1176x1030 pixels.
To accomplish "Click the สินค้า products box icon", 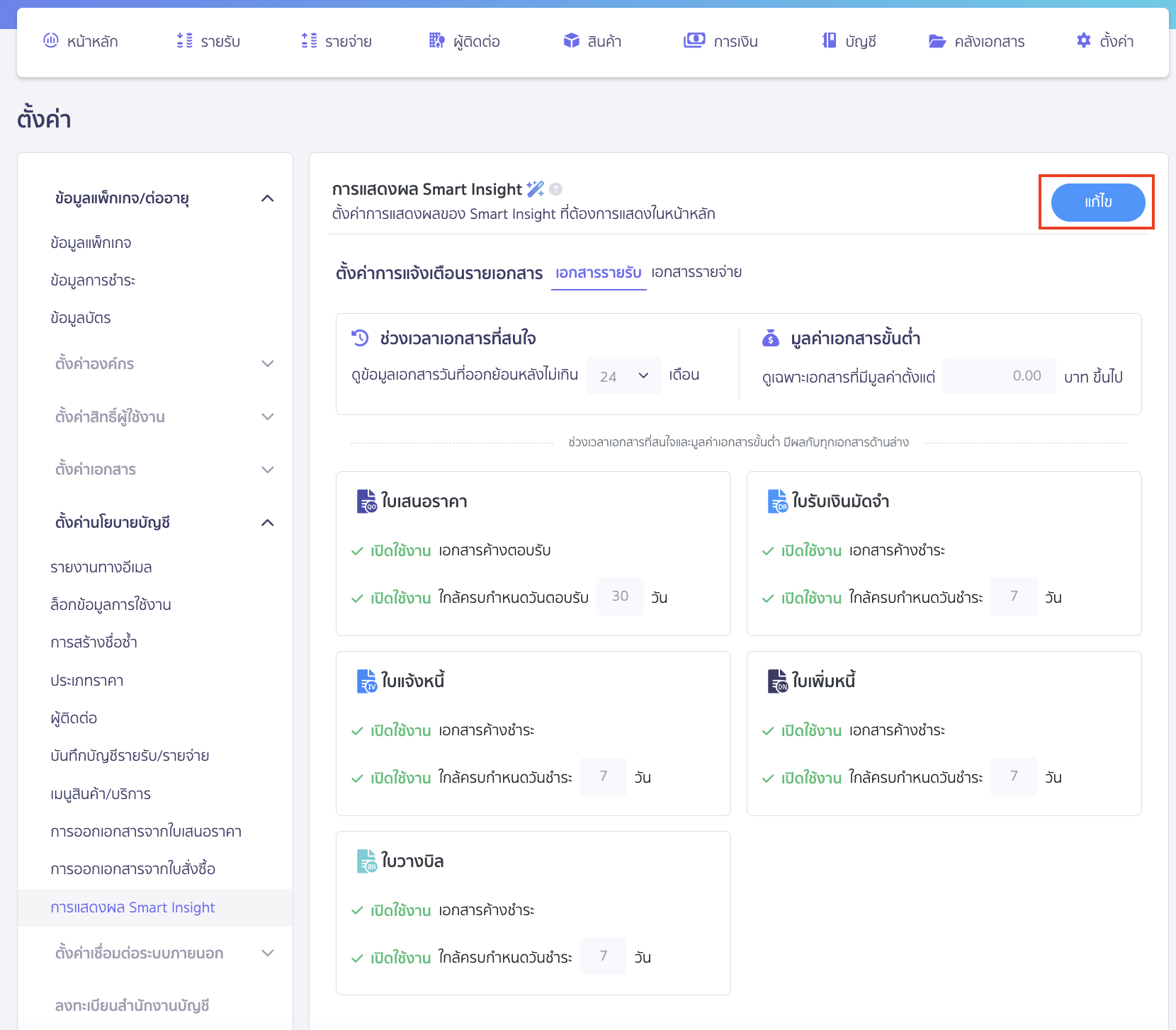I will point(571,40).
